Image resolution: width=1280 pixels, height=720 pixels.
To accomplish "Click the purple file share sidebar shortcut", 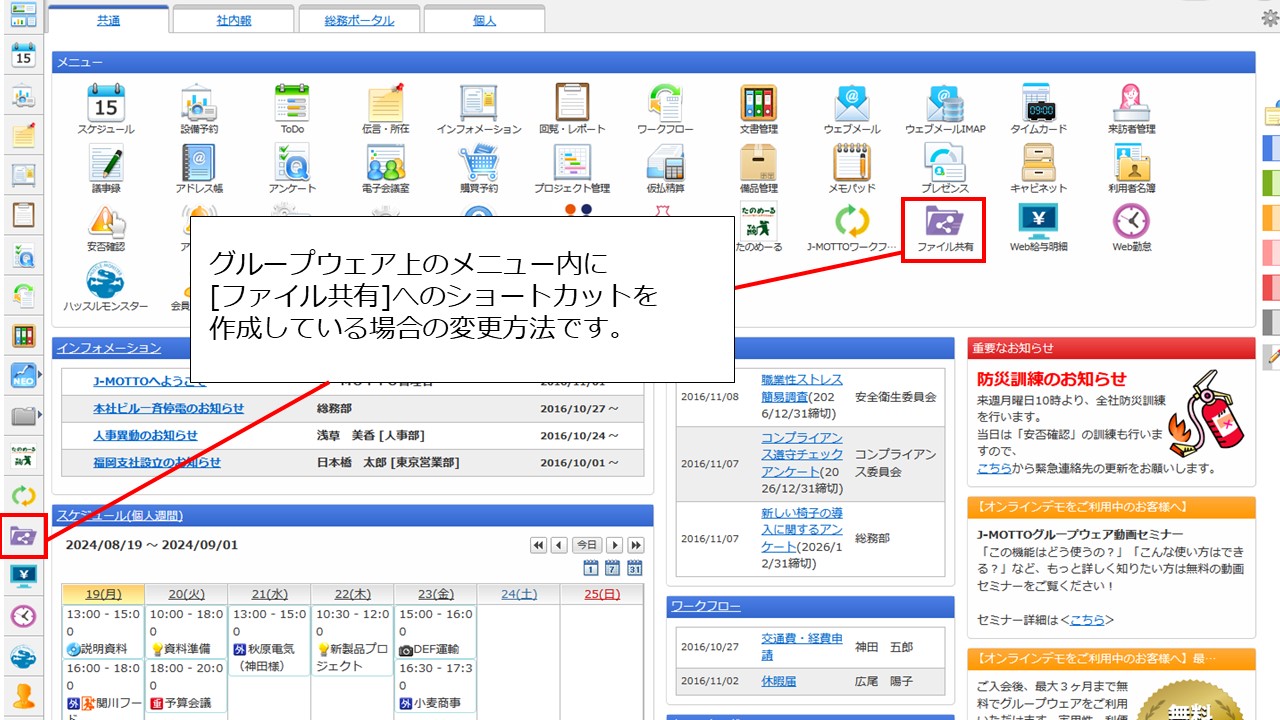I will pyautogui.click(x=23, y=536).
